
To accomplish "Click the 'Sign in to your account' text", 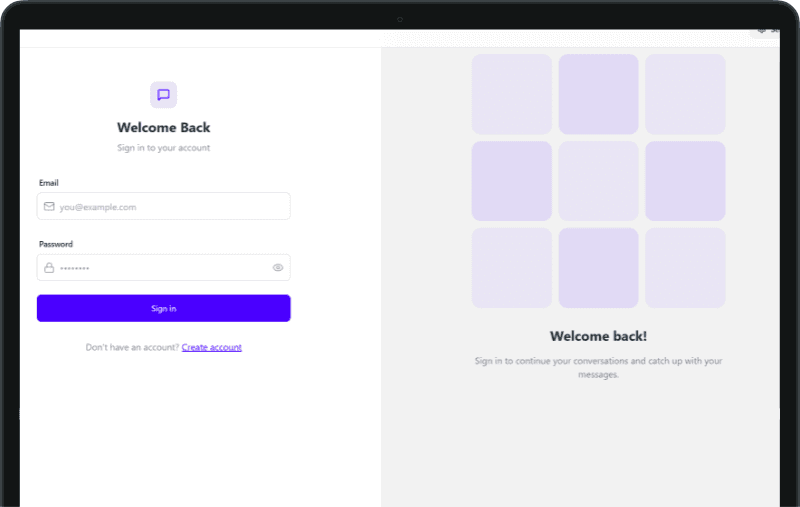I will [163, 148].
